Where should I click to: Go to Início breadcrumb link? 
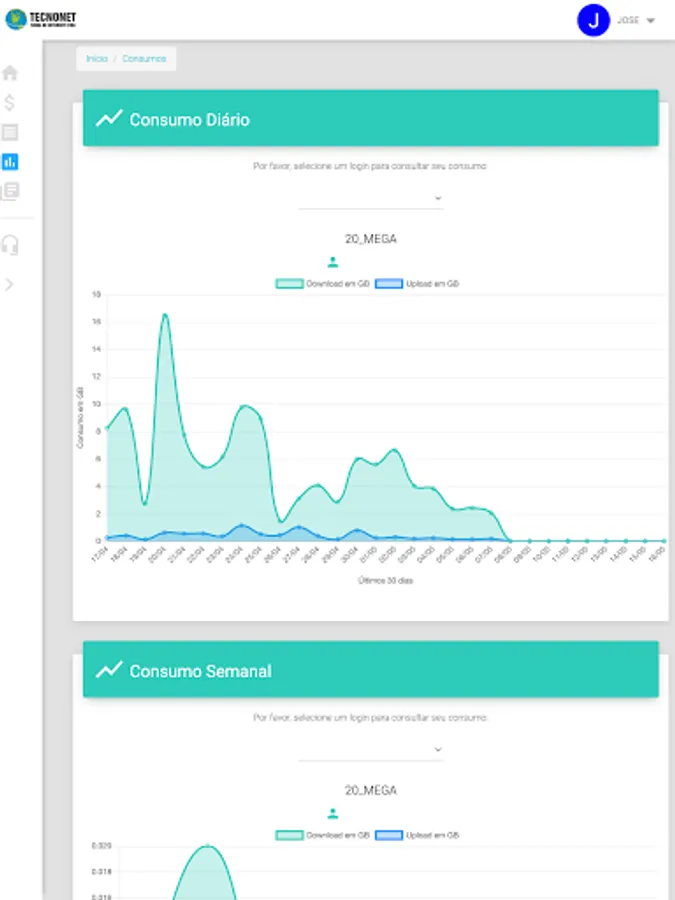coord(97,59)
